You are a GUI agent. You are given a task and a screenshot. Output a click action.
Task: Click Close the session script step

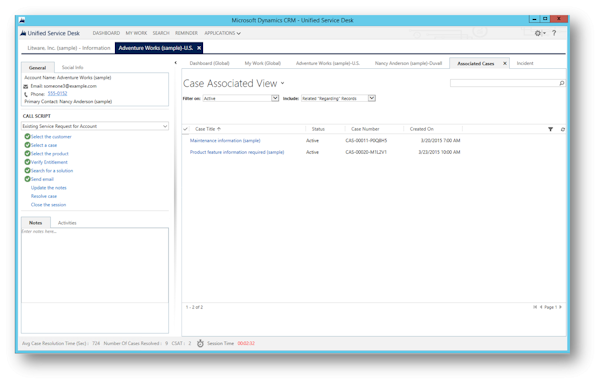tap(48, 205)
